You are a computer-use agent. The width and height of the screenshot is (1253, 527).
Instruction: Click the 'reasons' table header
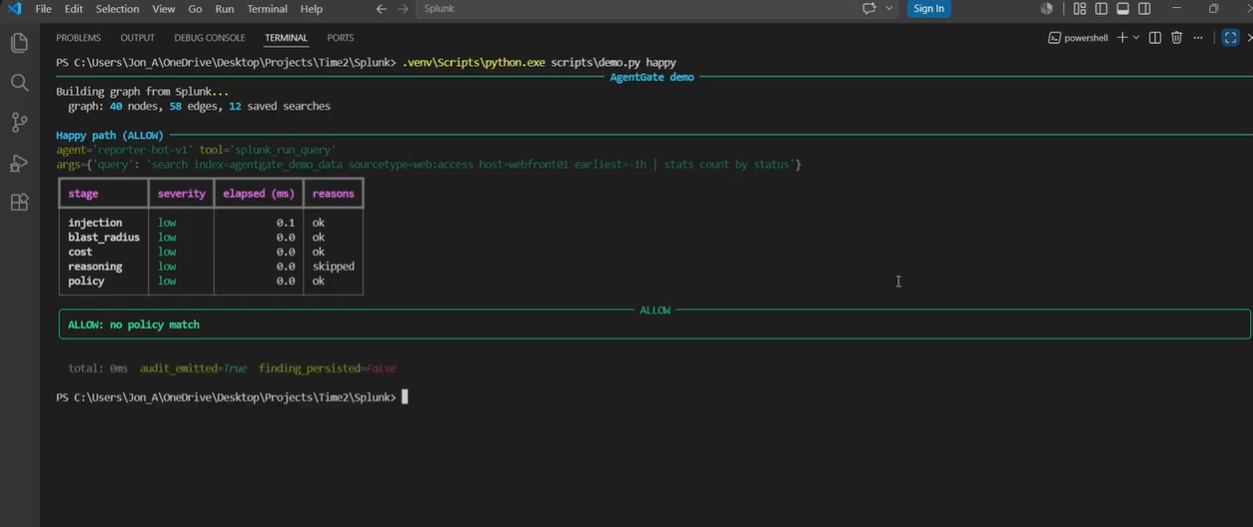333,194
